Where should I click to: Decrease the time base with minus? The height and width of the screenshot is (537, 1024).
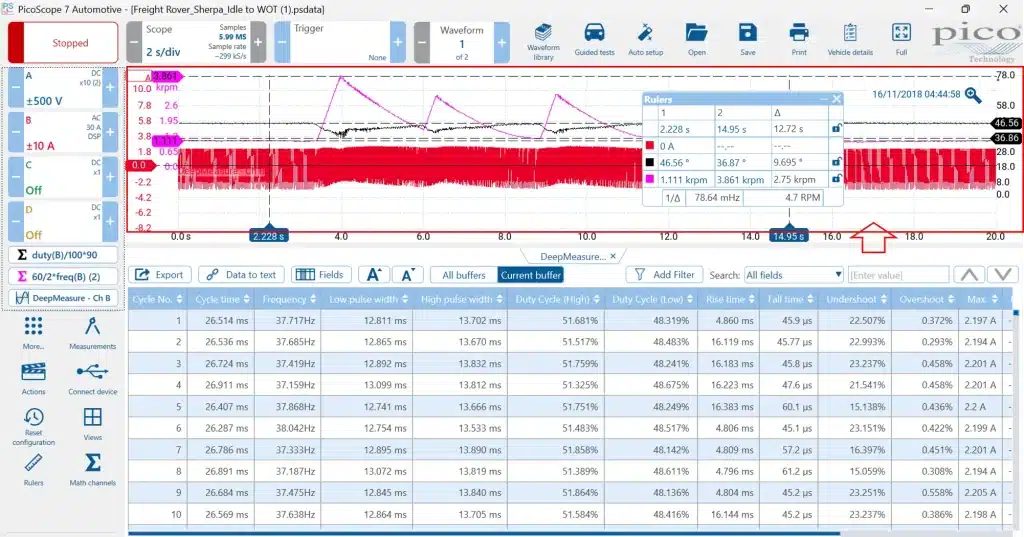(134, 42)
